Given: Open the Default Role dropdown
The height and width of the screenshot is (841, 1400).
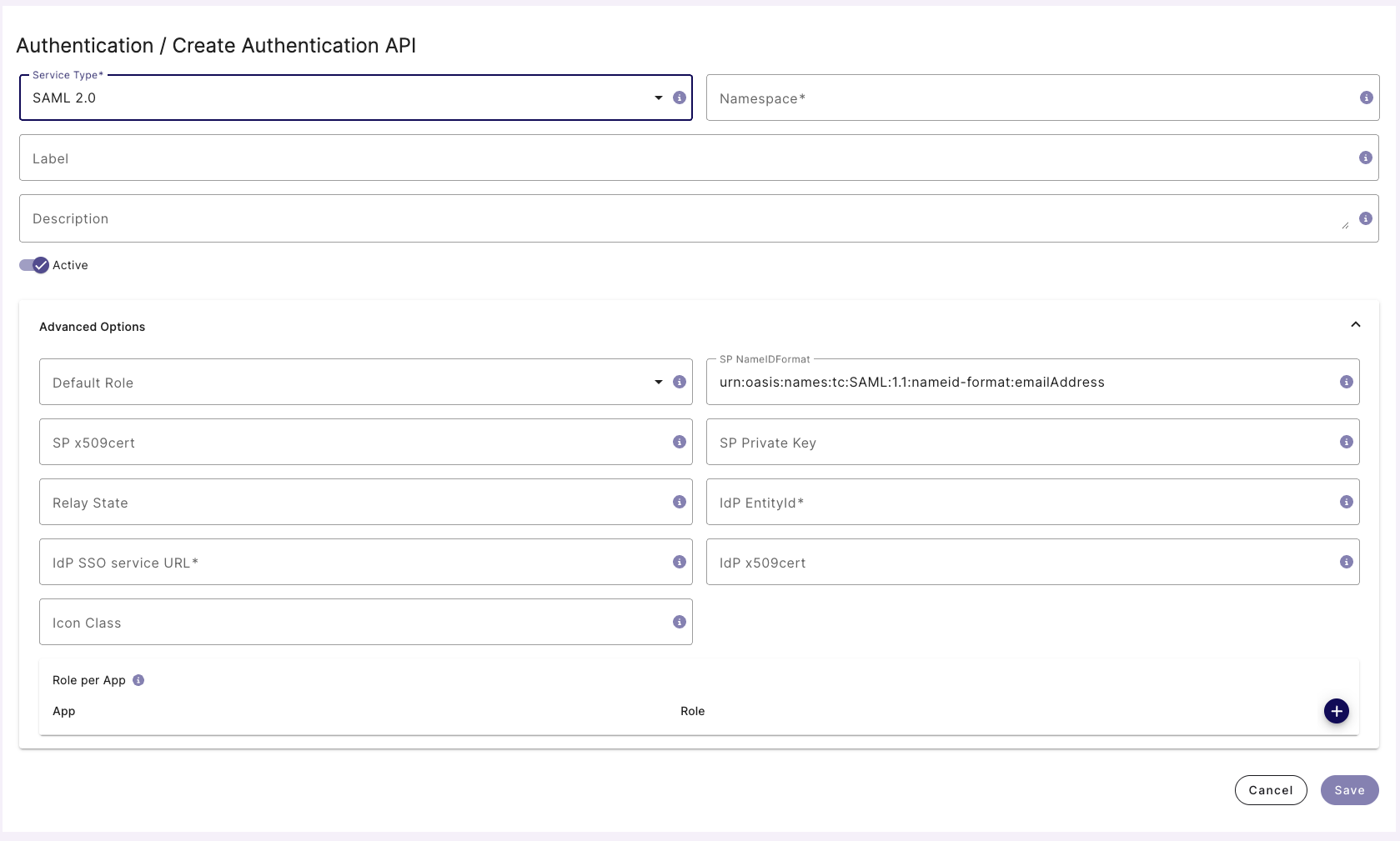Looking at the screenshot, I should (658, 382).
